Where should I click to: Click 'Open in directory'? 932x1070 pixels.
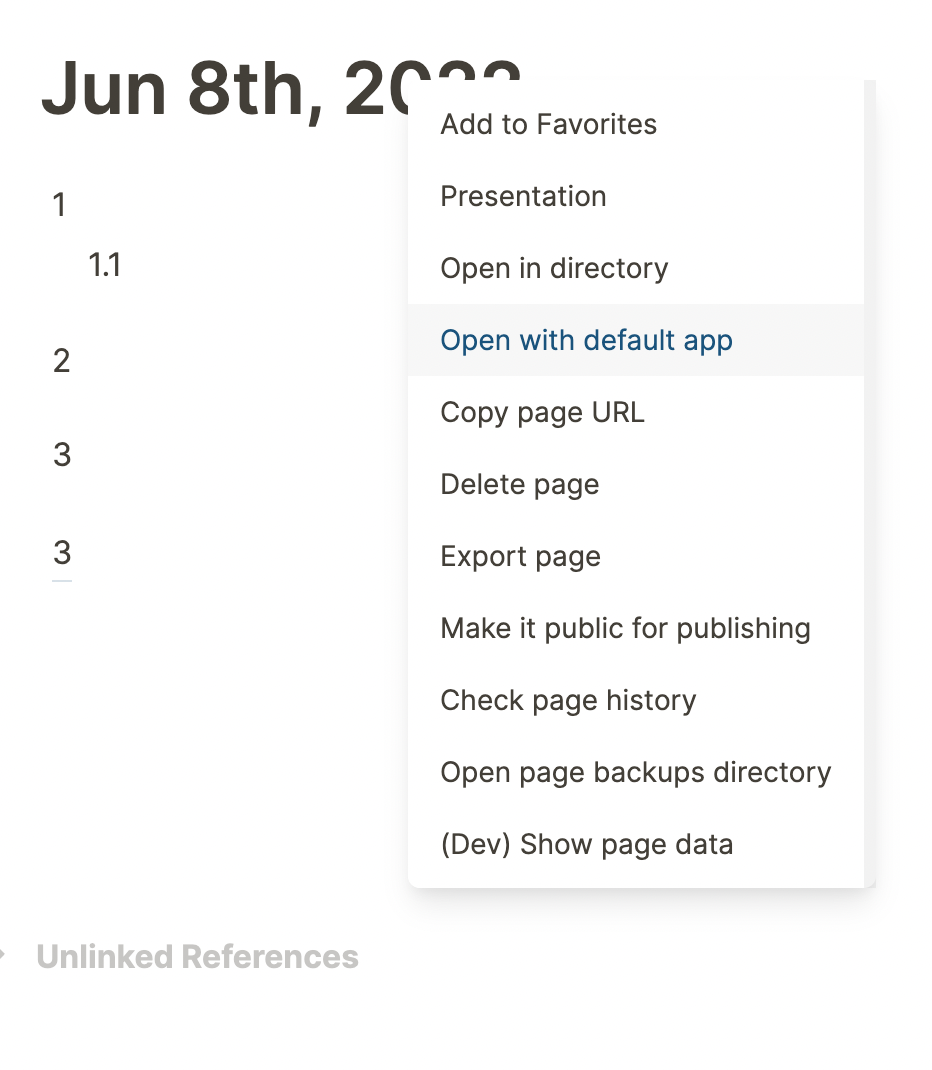pos(553,268)
